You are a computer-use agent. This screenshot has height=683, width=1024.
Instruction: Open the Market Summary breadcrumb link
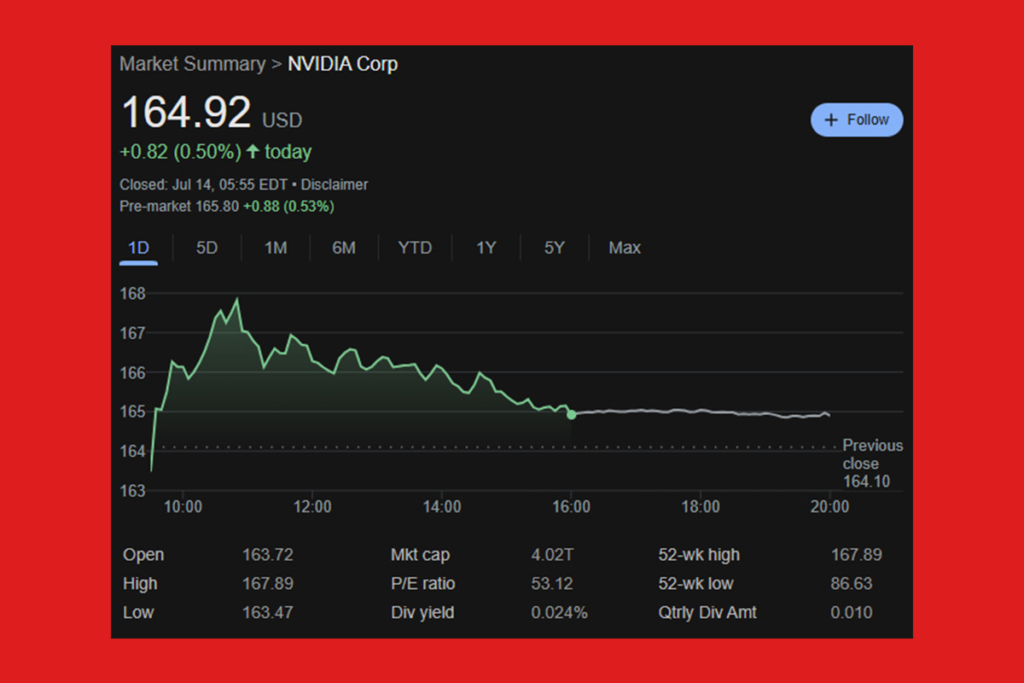(192, 64)
